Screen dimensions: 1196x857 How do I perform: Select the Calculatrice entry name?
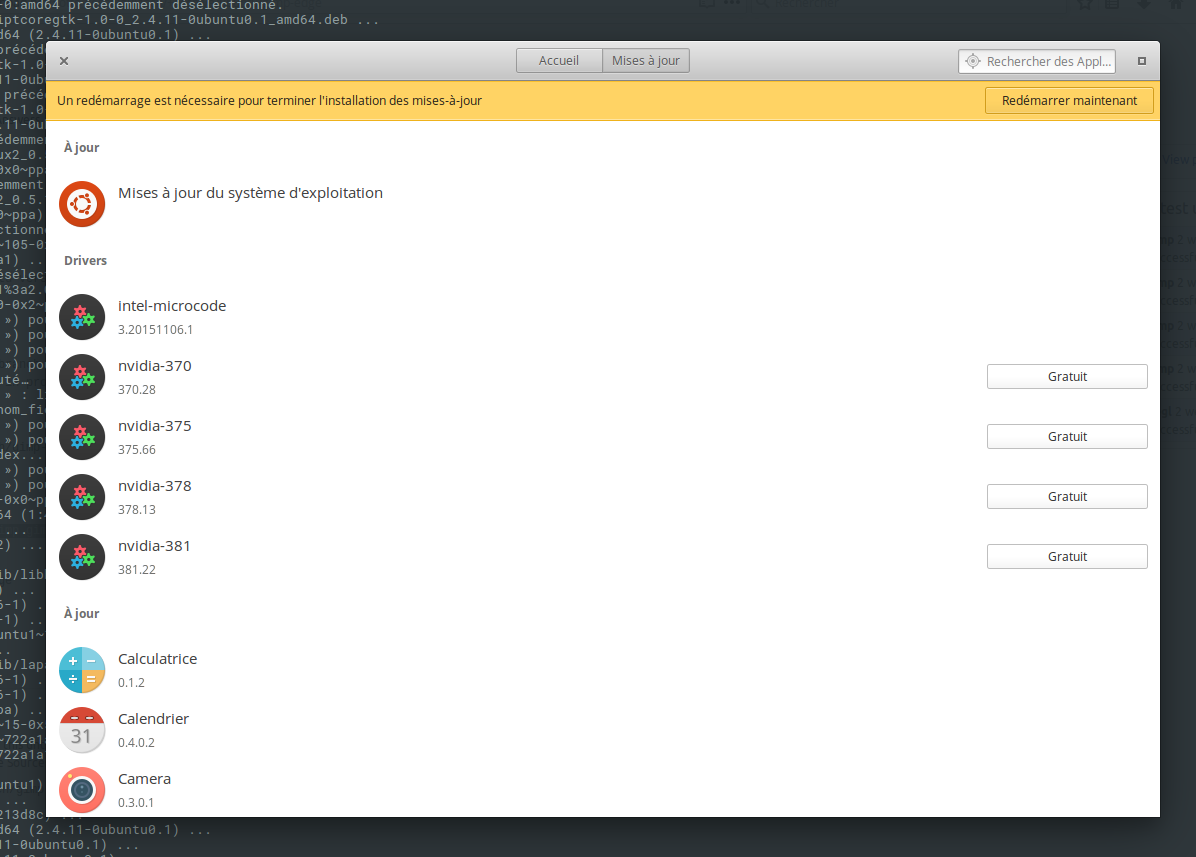click(157, 659)
